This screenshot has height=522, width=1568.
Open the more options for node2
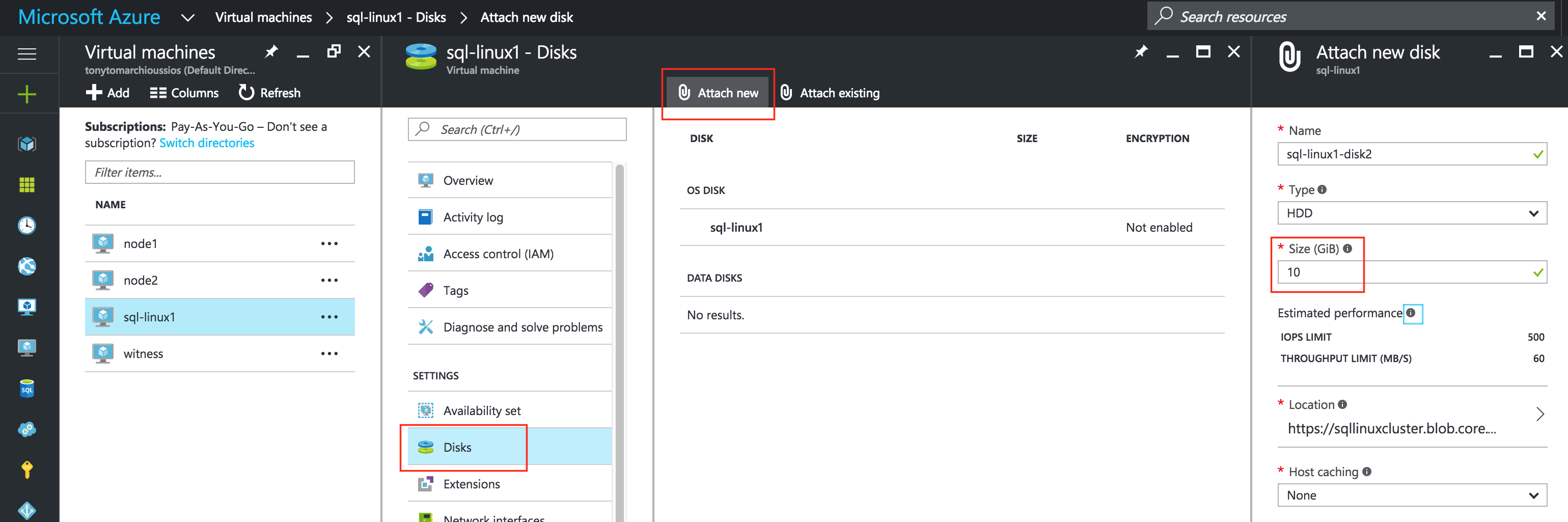329,280
